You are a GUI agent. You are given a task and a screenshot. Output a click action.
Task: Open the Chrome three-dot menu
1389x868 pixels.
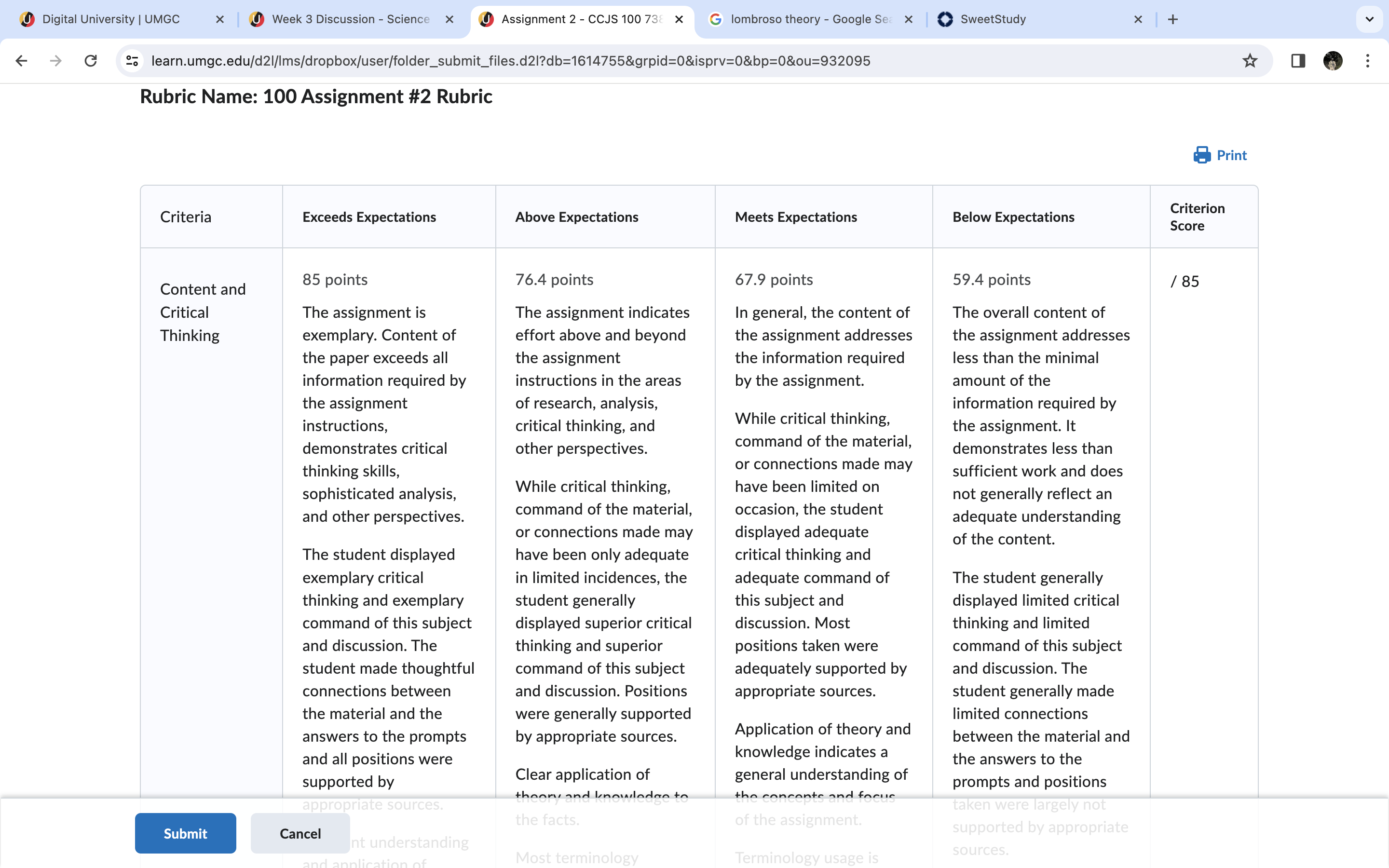1368,61
